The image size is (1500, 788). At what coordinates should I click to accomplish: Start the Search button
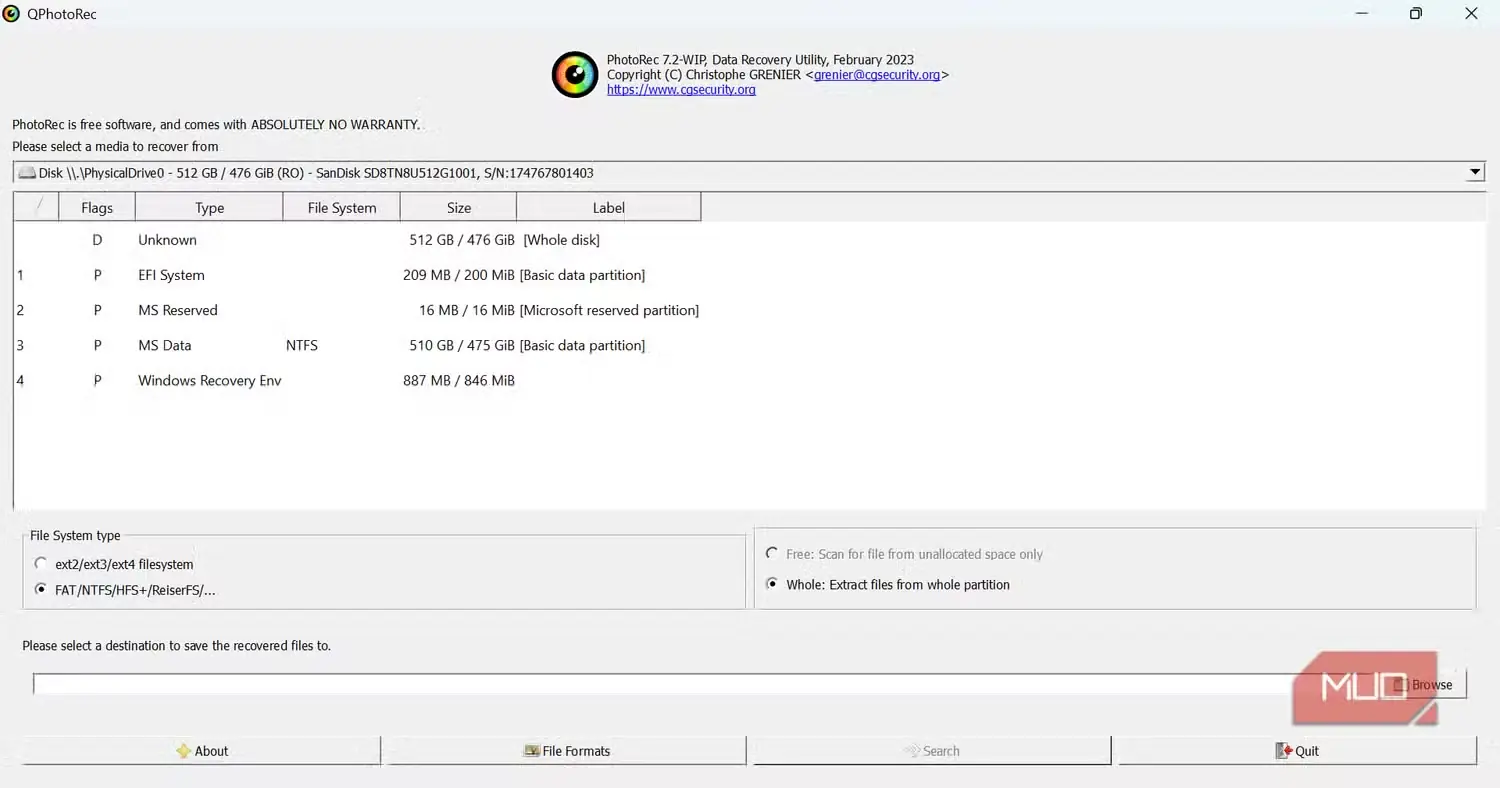point(932,751)
